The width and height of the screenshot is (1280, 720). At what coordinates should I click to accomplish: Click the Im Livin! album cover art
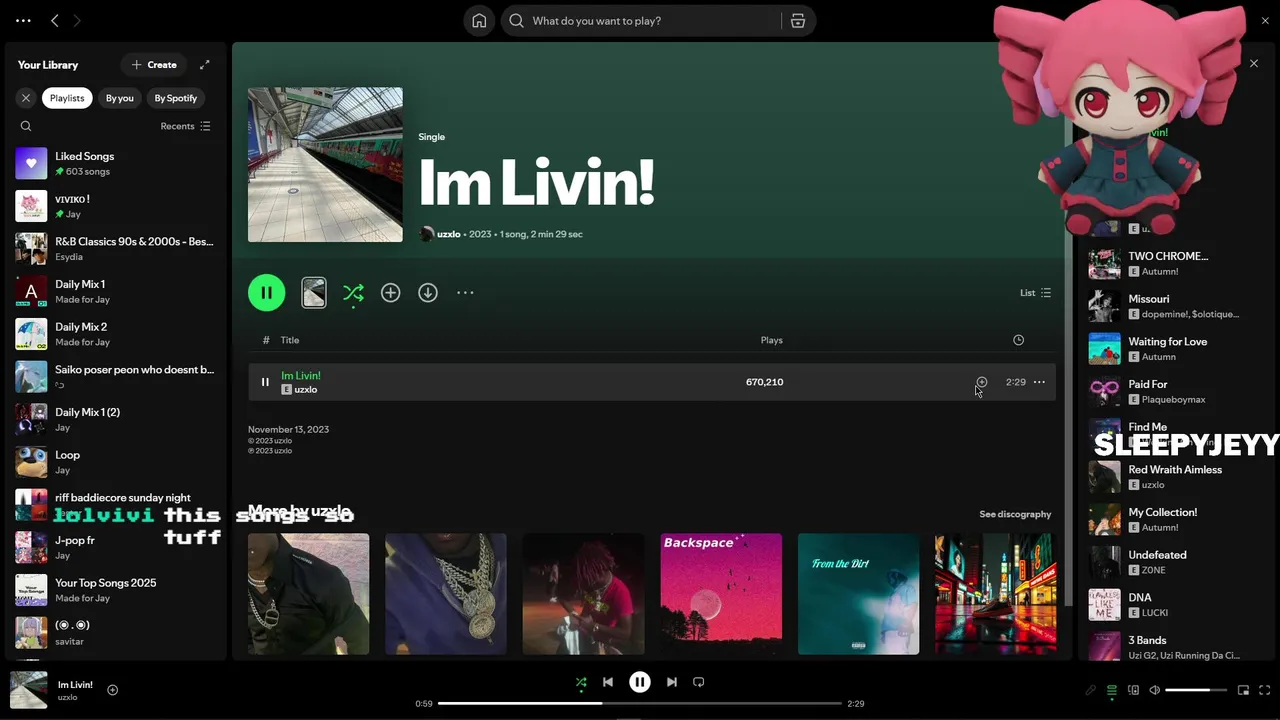[x=325, y=165]
